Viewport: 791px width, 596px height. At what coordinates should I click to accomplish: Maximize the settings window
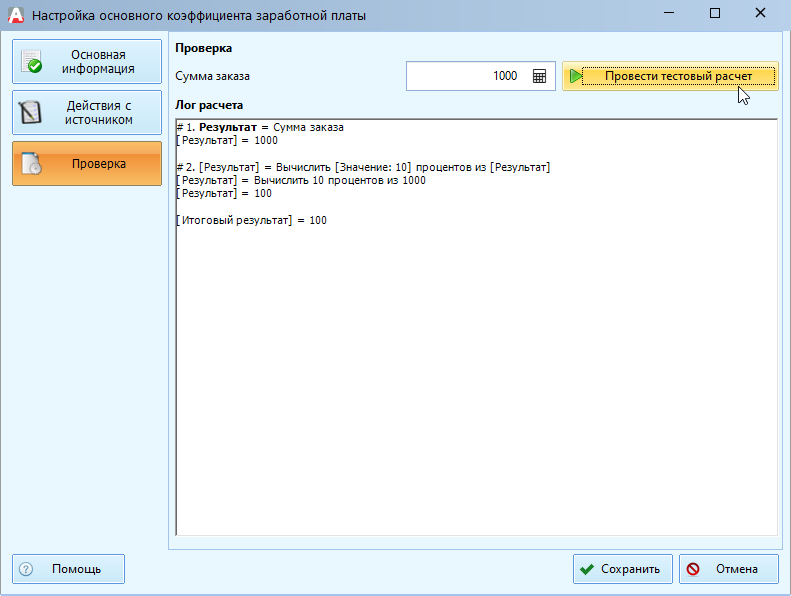click(x=714, y=14)
